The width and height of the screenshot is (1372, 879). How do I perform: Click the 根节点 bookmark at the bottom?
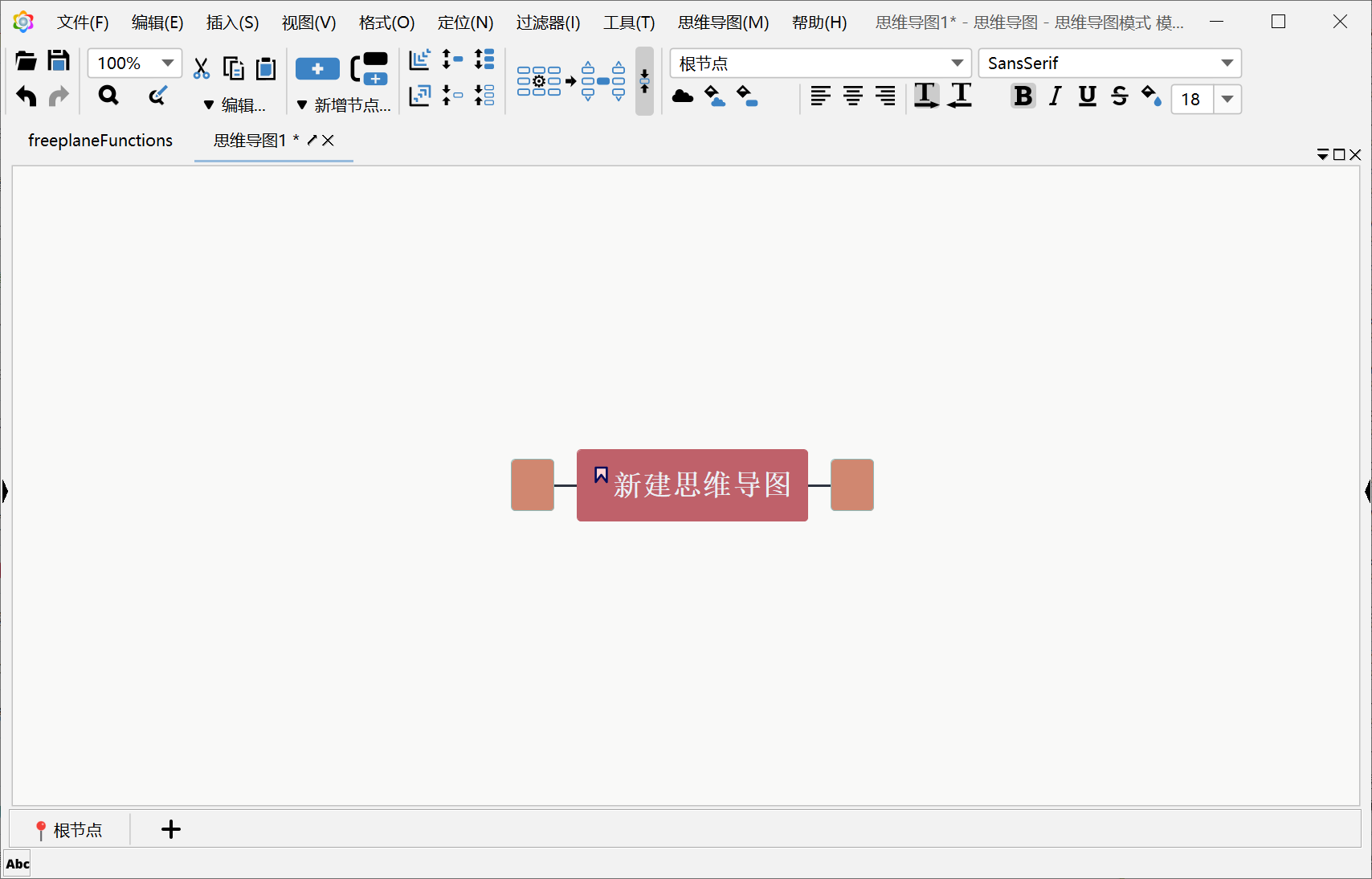69,830
